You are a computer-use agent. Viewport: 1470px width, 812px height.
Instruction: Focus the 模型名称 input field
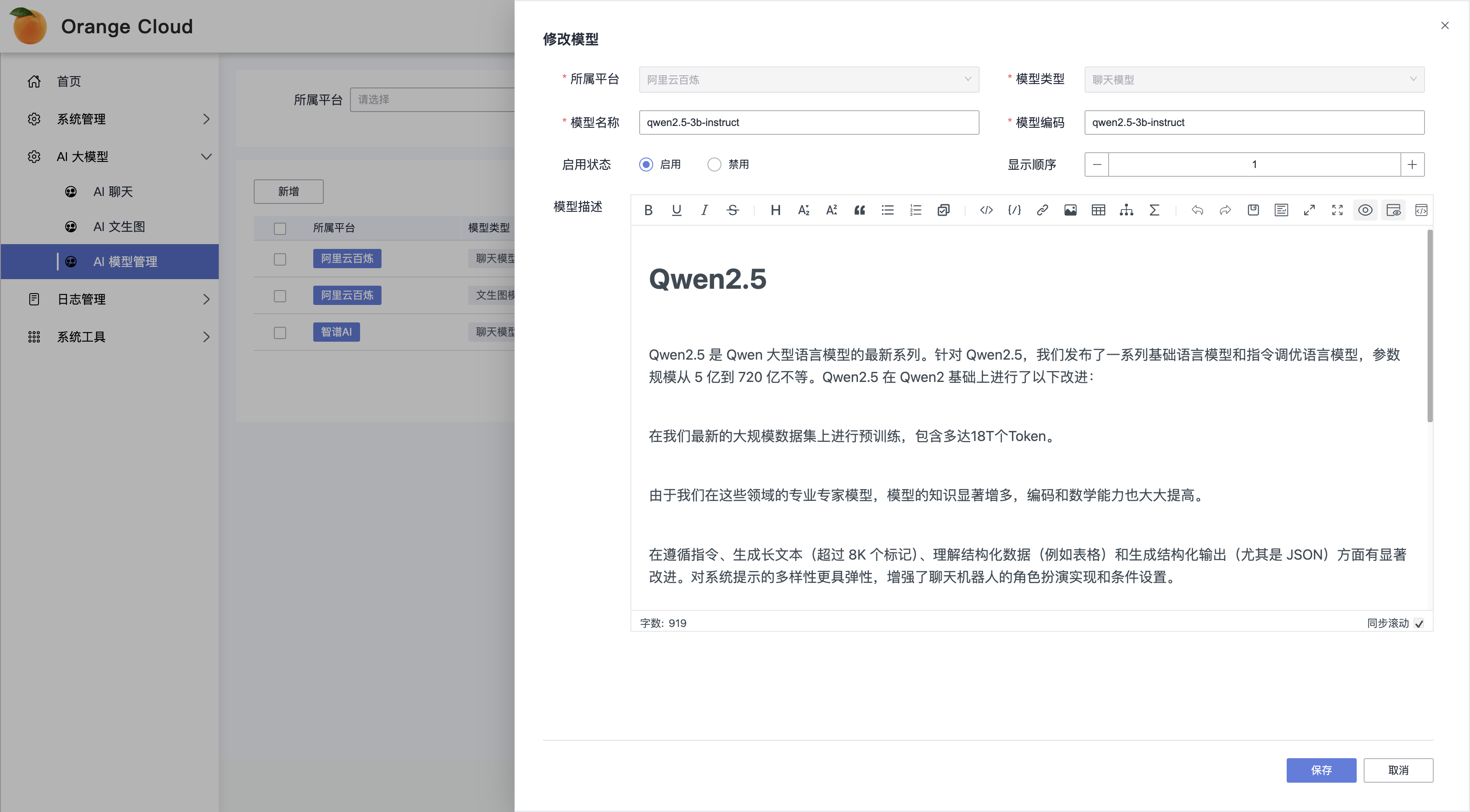pos(808,122)
